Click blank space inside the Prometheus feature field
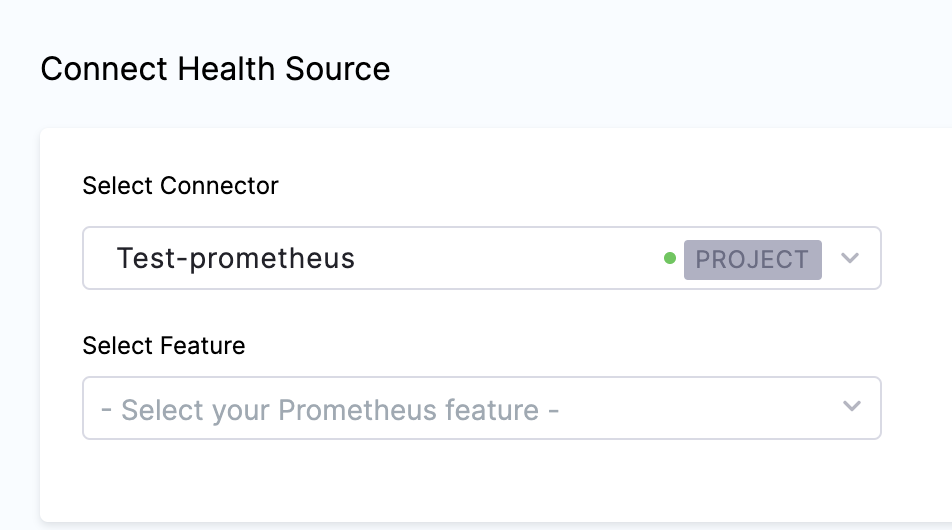 (700, 408)
